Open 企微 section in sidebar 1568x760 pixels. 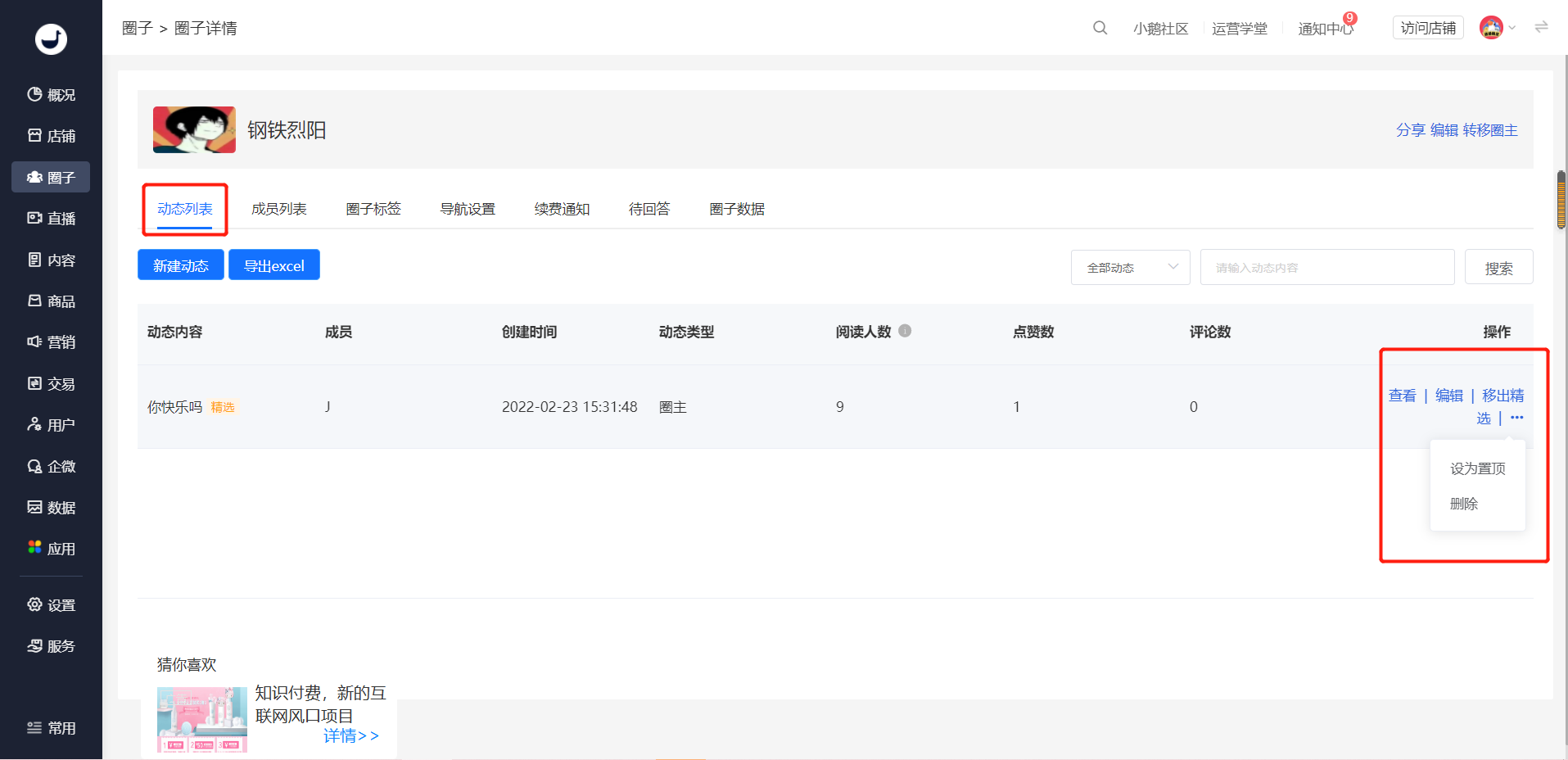(51, 466)
